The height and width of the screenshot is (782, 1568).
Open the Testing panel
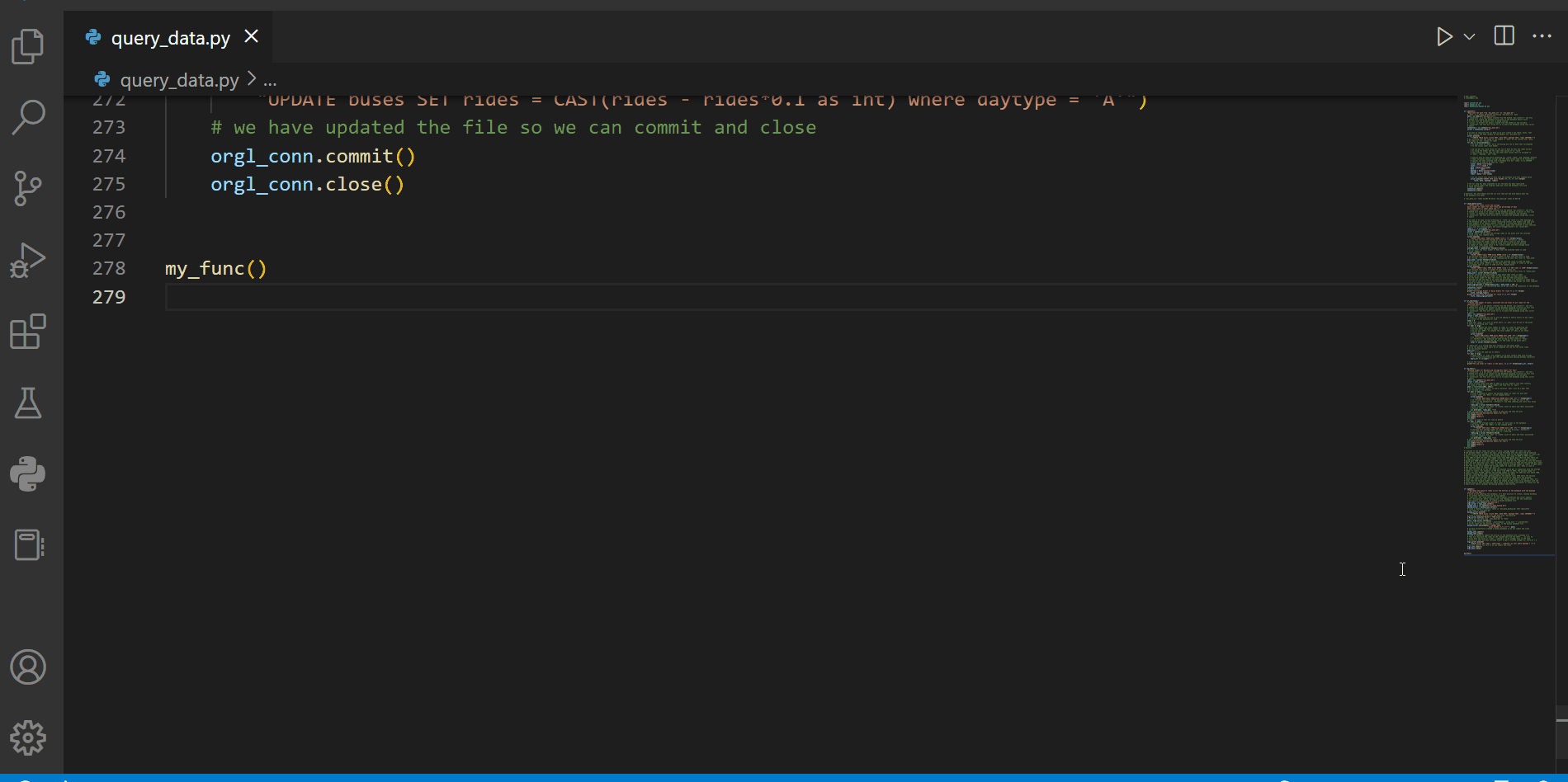(29, 403)
